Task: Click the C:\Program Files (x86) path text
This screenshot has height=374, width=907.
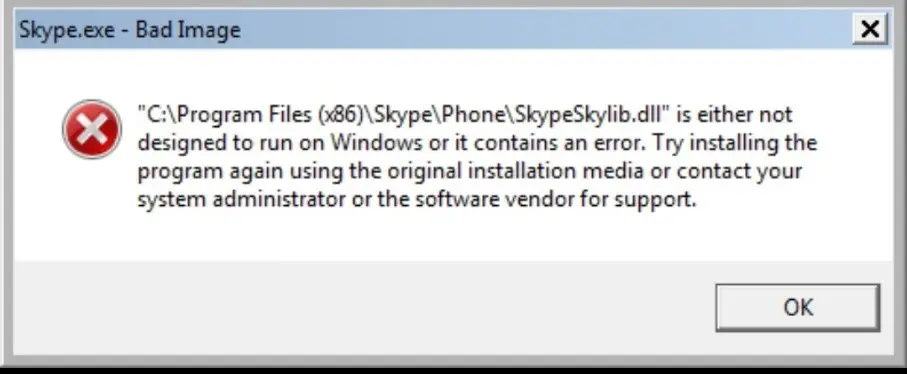Action: [x=257, y=115]
